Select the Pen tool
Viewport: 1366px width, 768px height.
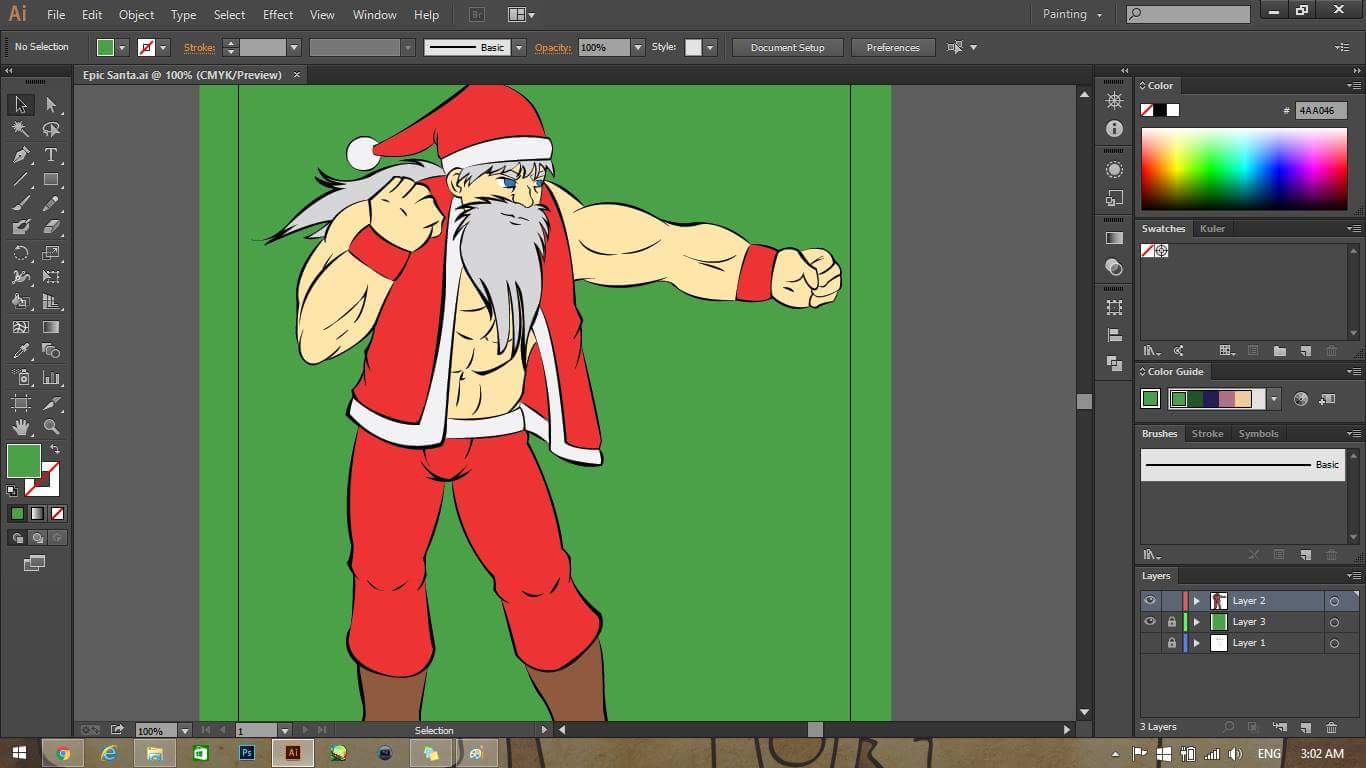click(20, 155)
